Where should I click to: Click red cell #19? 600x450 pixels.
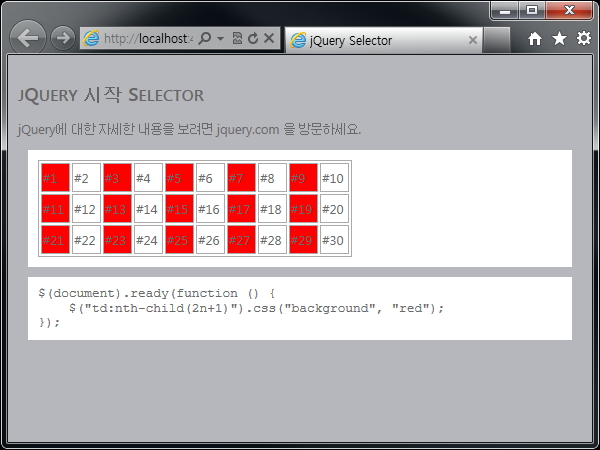click(303, 209)
